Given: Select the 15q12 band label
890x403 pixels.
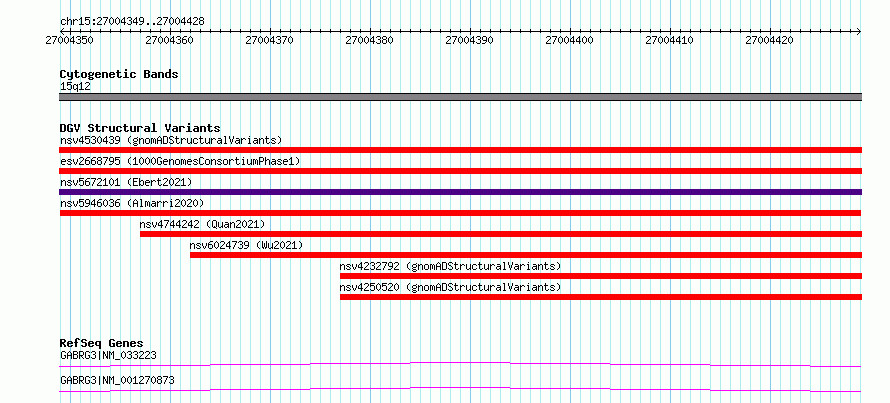Looking at the screenshot, I should tap(75, 87).
